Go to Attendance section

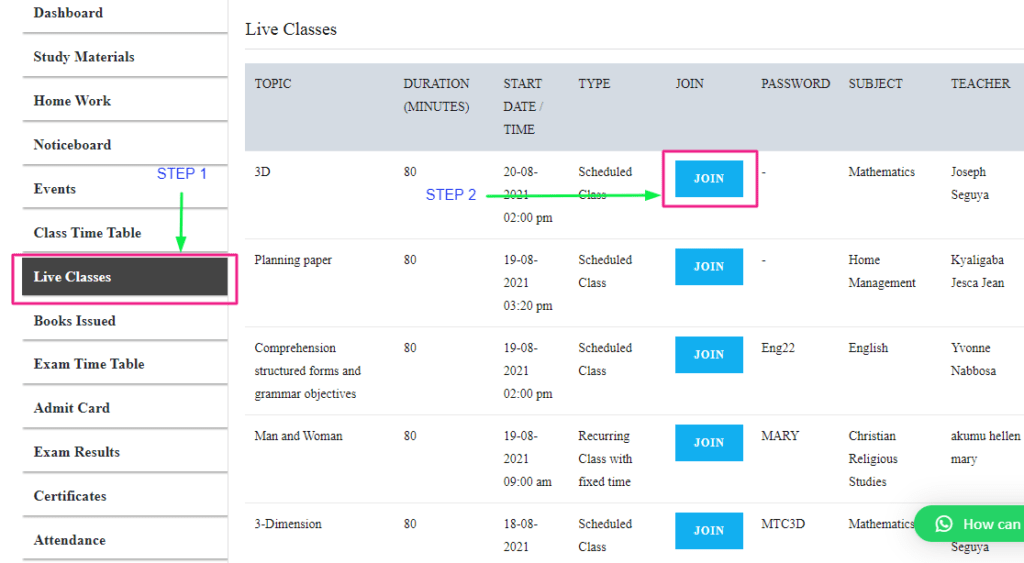[70, 540]
